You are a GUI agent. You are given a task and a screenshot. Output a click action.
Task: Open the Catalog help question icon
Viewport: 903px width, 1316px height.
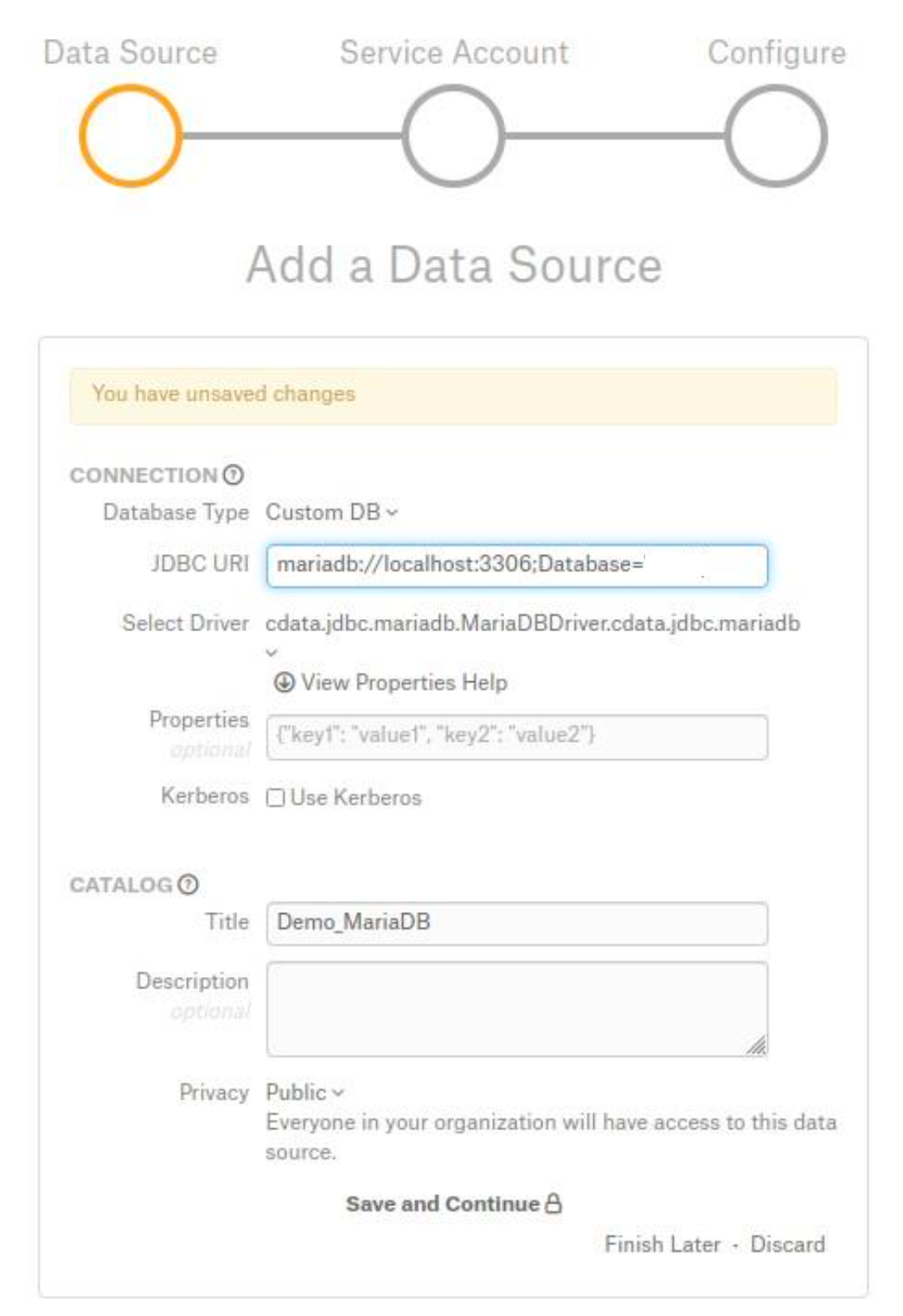coord(188,885)
